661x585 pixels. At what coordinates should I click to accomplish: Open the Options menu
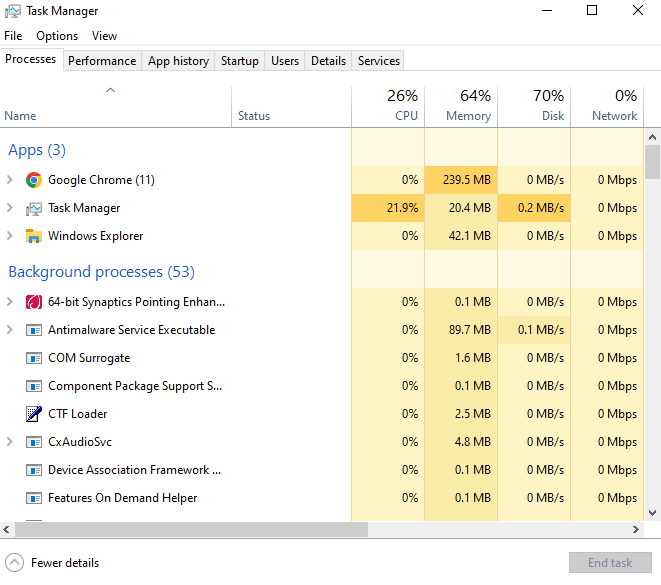click(x=57, y=36)
